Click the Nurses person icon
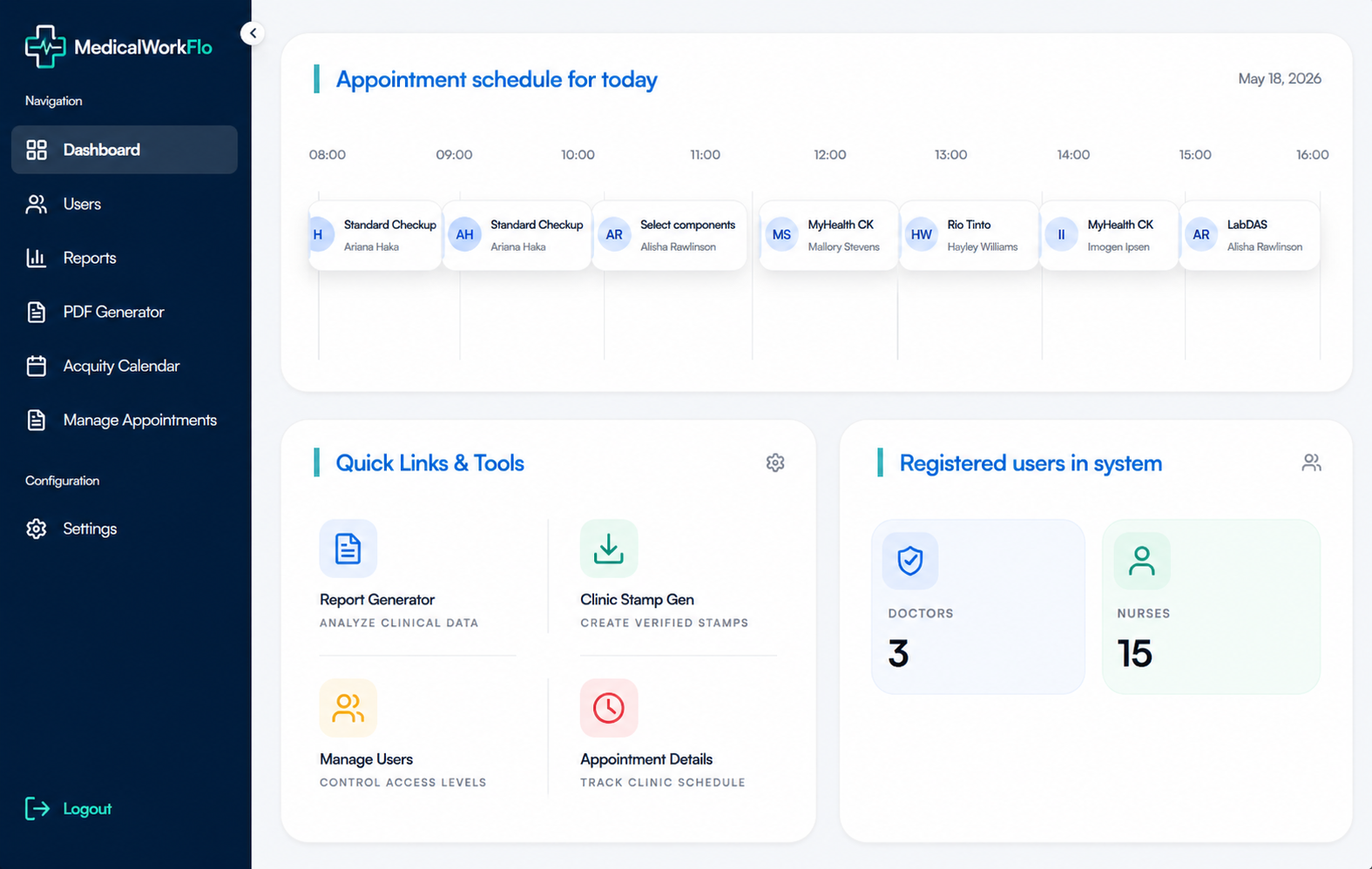Image resolution: width=1372 pixels, height=869 pixels. click(x=1142, y=561)
